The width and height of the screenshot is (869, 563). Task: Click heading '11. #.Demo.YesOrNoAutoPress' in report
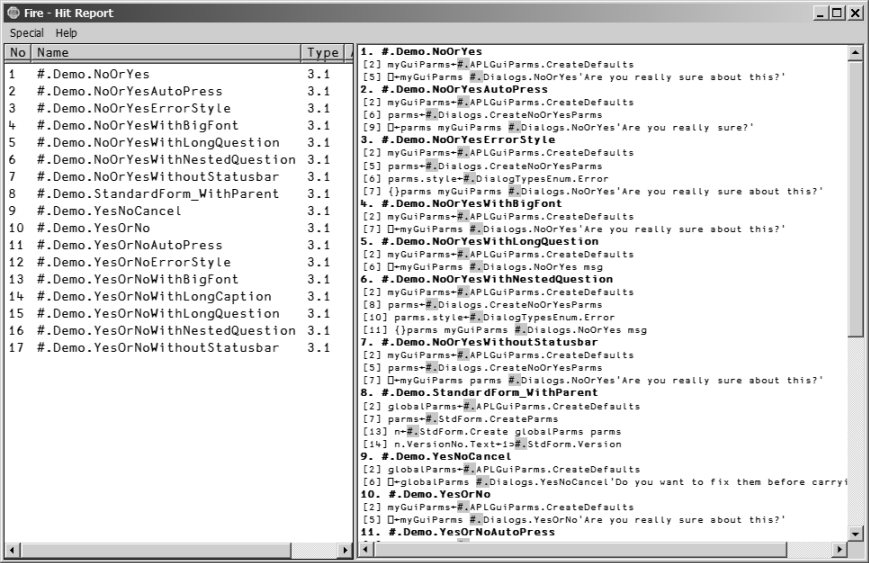click(457, 532)
